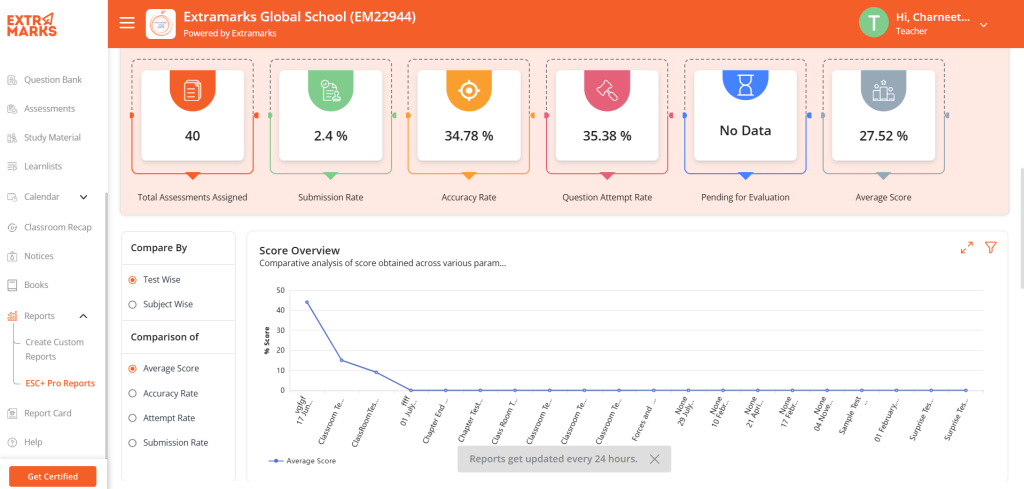
Task: Click the Accuracy Rate target icon
Action: [x=469, y=91]
